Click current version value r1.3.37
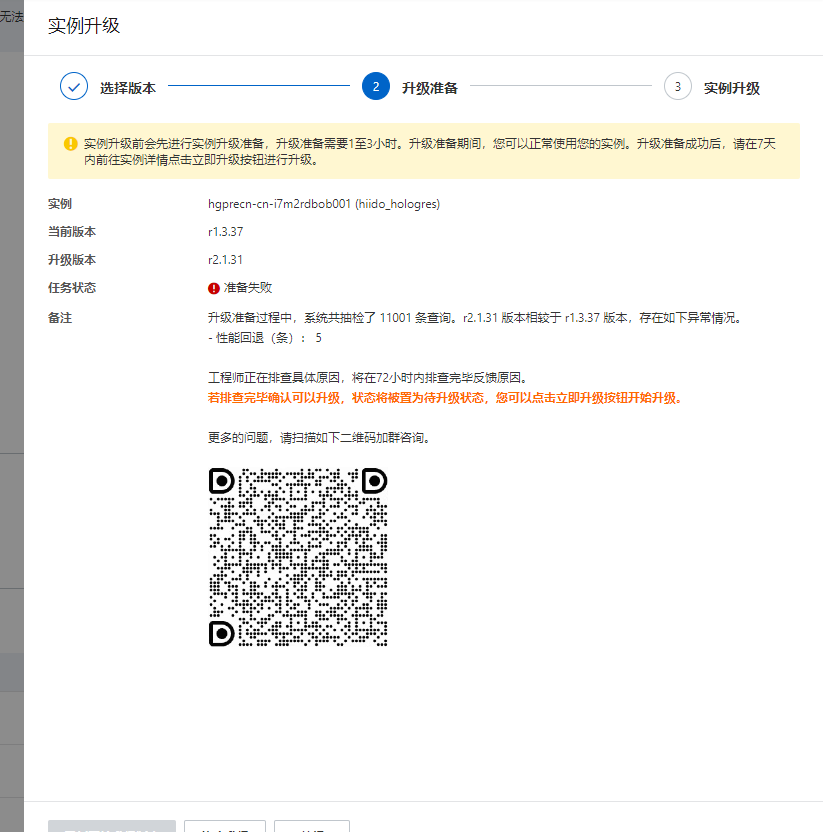Screen dimensions: 823x832 (x=226, y=232)
